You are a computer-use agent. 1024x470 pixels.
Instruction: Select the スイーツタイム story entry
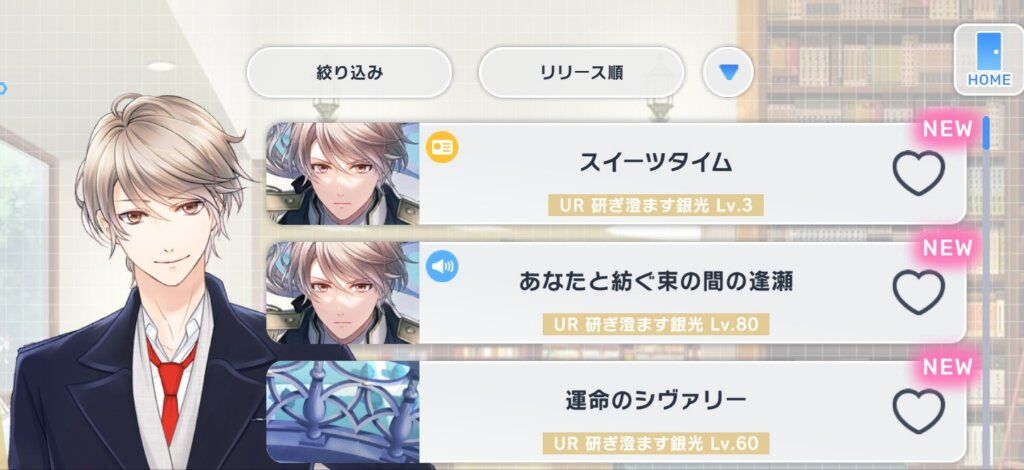pyautogui.click(x=616, y=174)
